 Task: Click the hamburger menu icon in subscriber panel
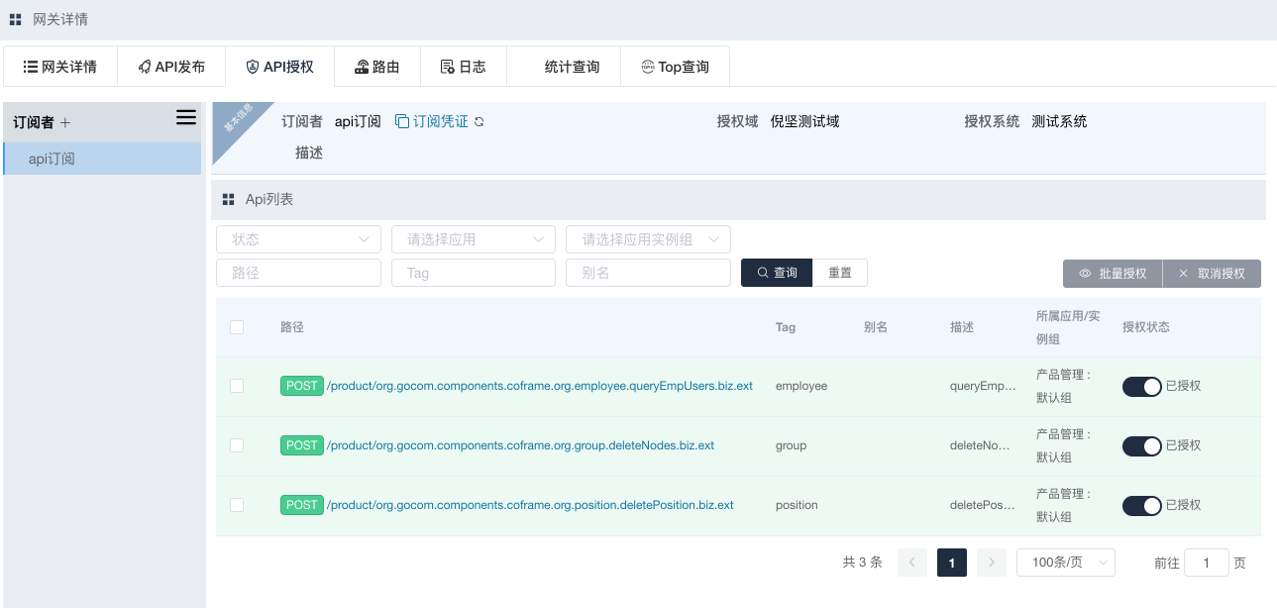pos(186,118)
